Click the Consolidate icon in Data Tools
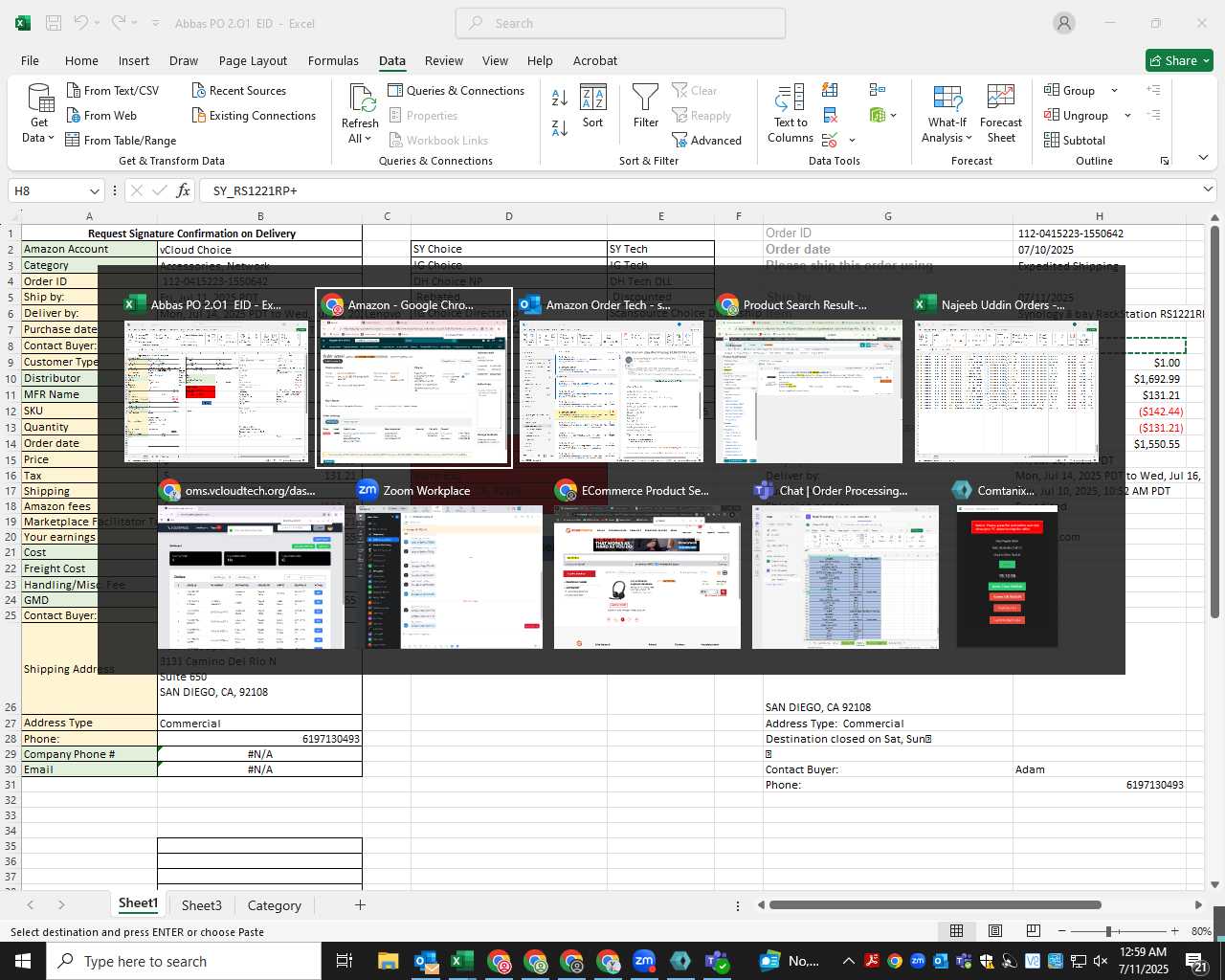 (877, 90)
